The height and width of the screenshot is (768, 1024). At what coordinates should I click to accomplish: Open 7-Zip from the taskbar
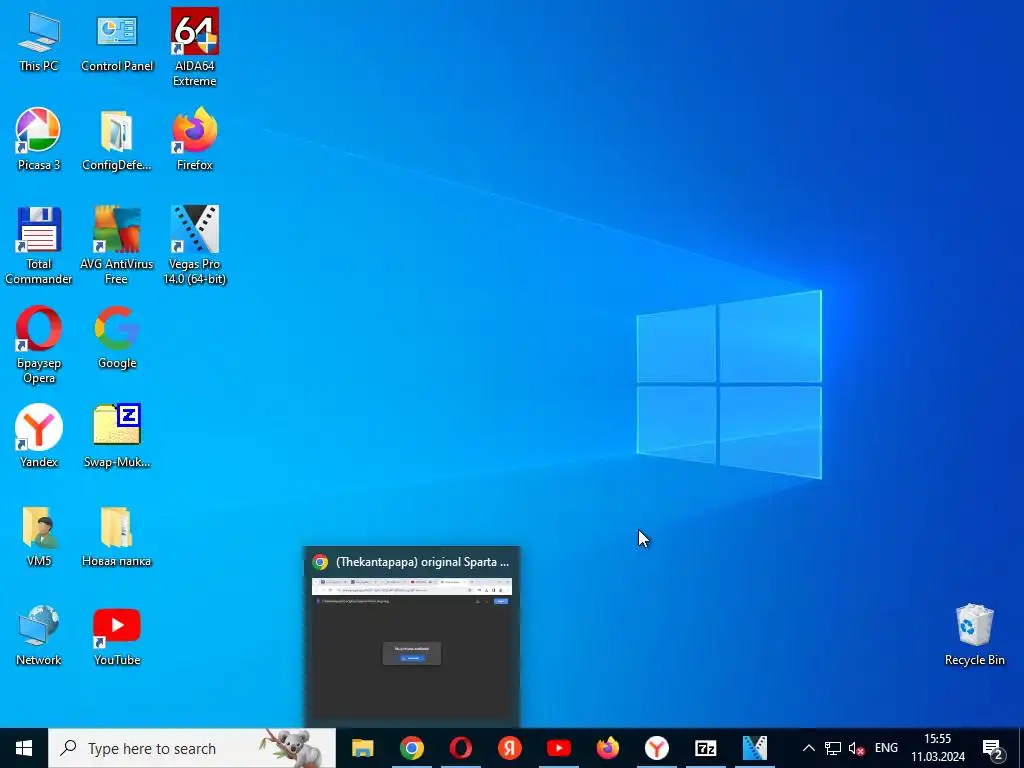click(x=705, y=748)
